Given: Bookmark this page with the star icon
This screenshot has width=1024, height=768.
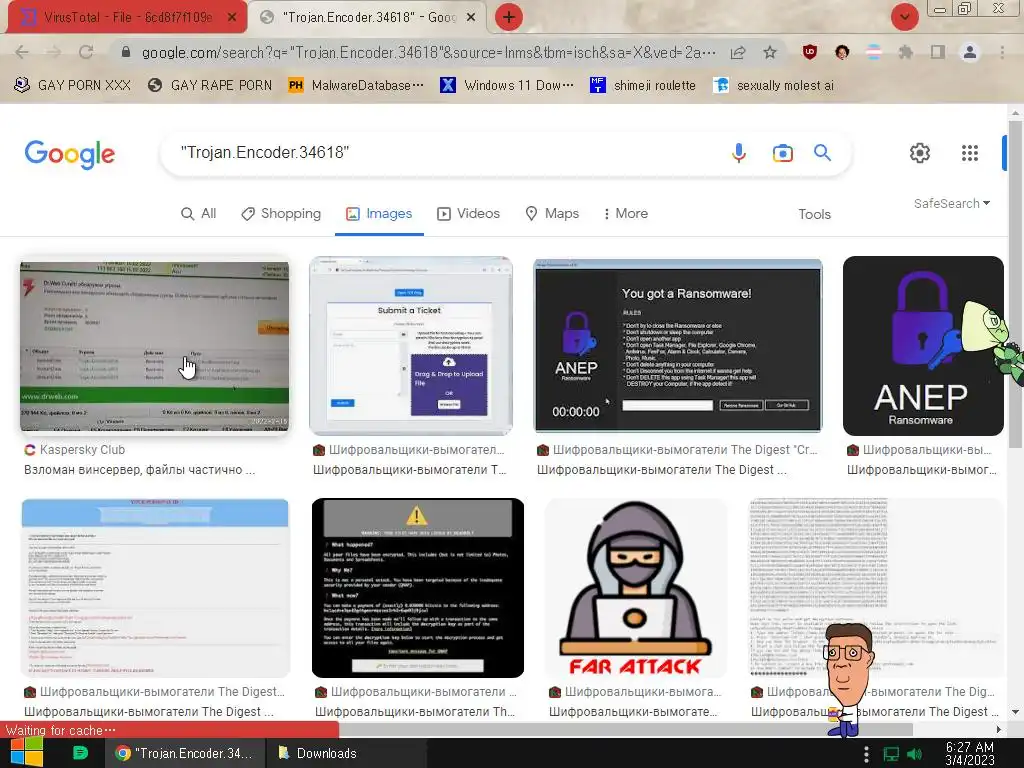Looking at the screenshot, I should tap(770, 52).
